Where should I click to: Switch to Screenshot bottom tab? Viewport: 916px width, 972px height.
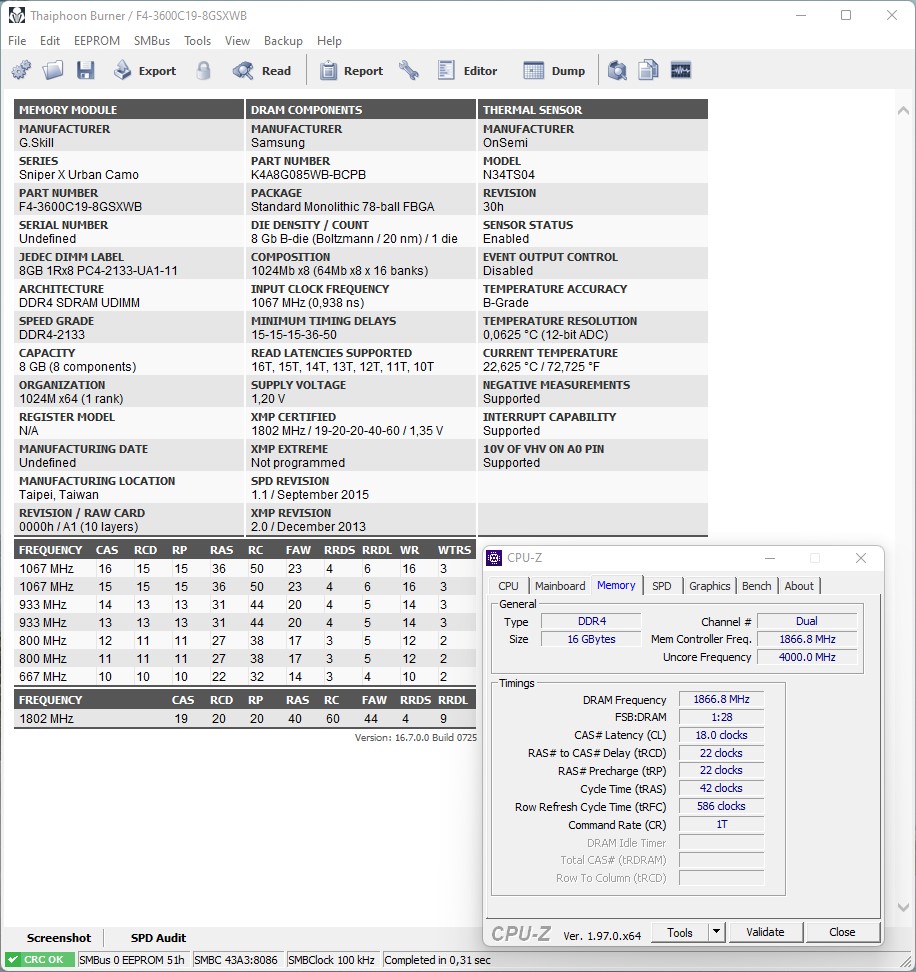click(59, 938)
